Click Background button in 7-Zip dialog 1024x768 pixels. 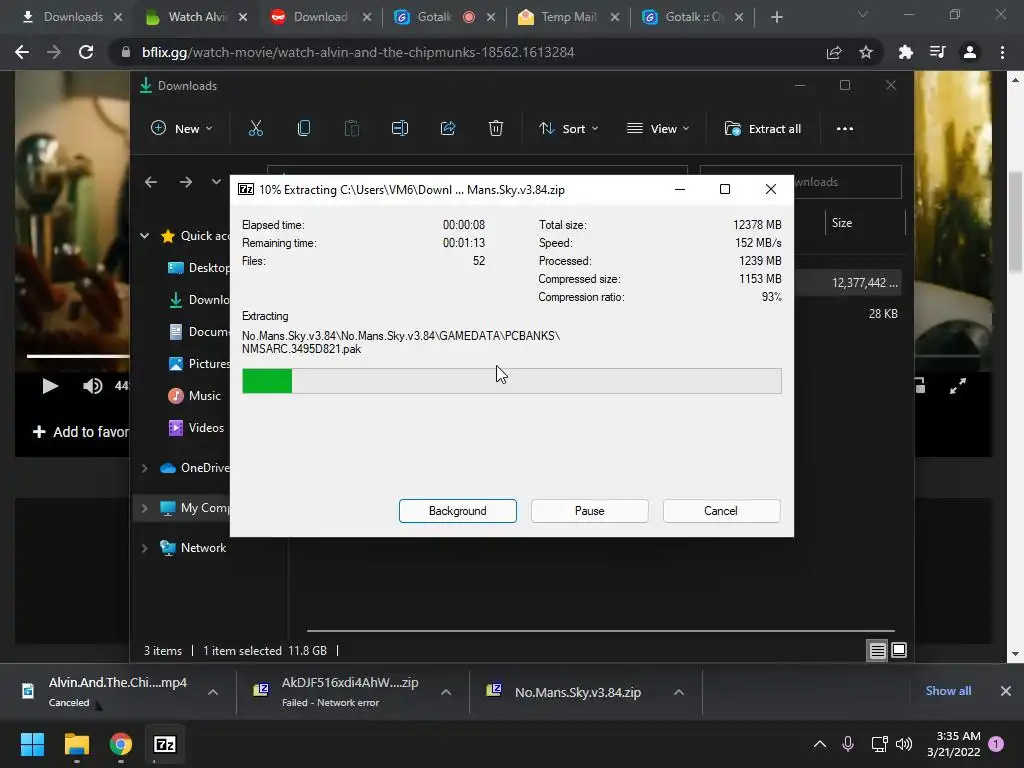coord(458,511)
